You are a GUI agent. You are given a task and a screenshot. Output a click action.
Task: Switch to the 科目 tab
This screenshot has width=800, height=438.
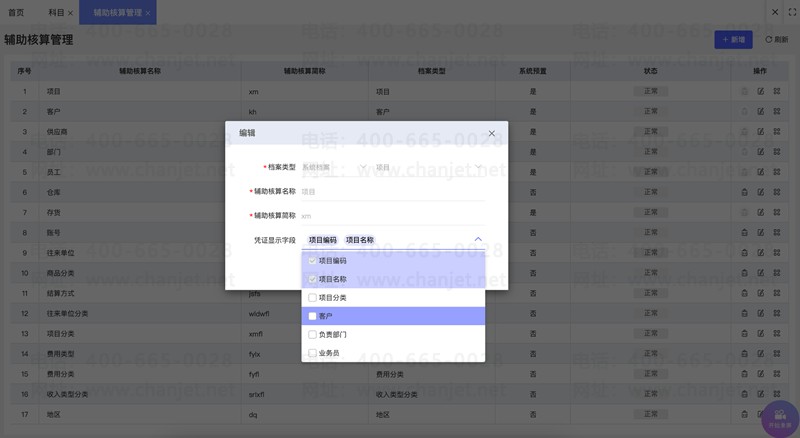[56, 12]
